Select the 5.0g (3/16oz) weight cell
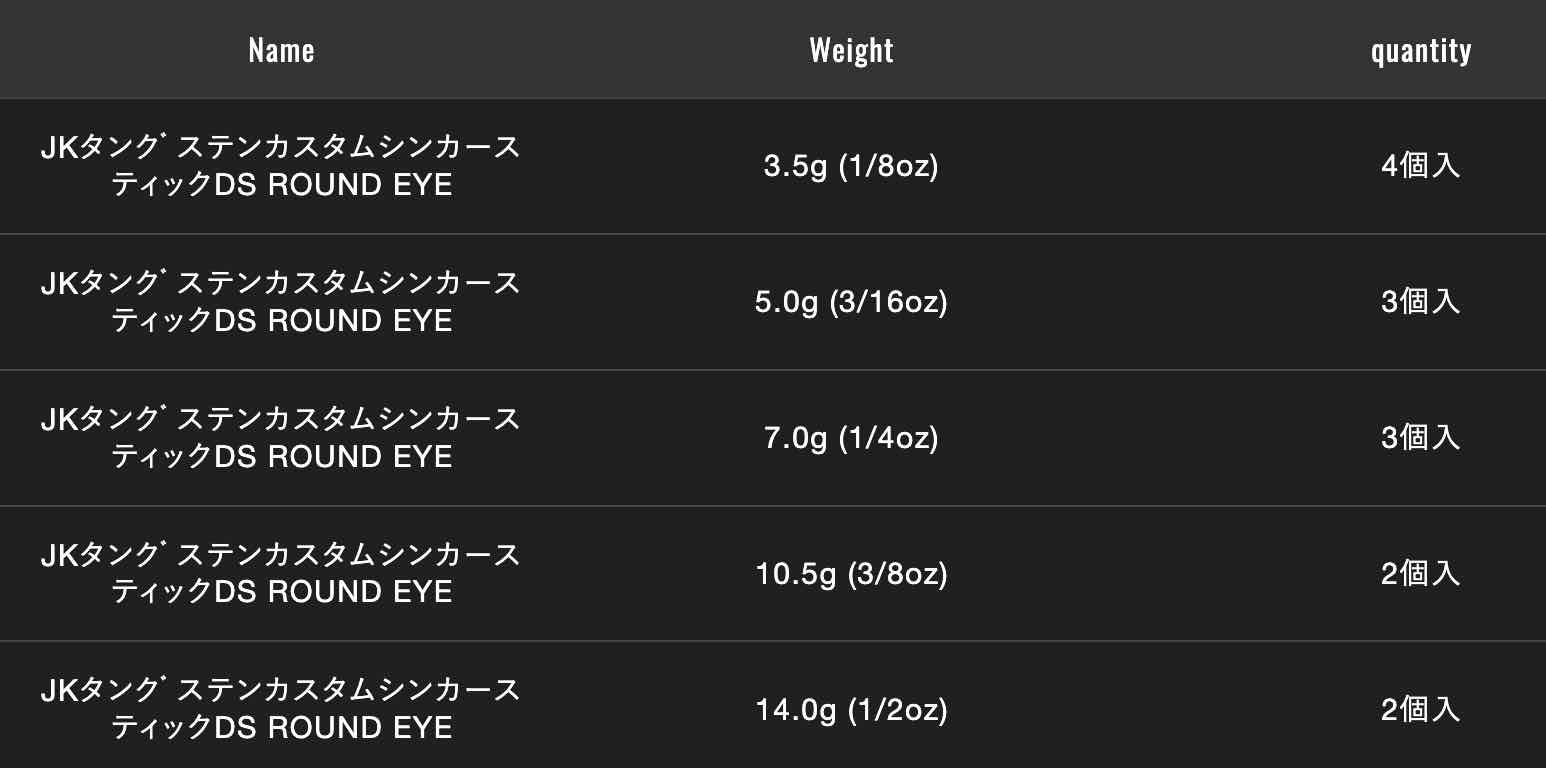Image resolution: width=1546 pixels, height=768 pixels. 851,302
